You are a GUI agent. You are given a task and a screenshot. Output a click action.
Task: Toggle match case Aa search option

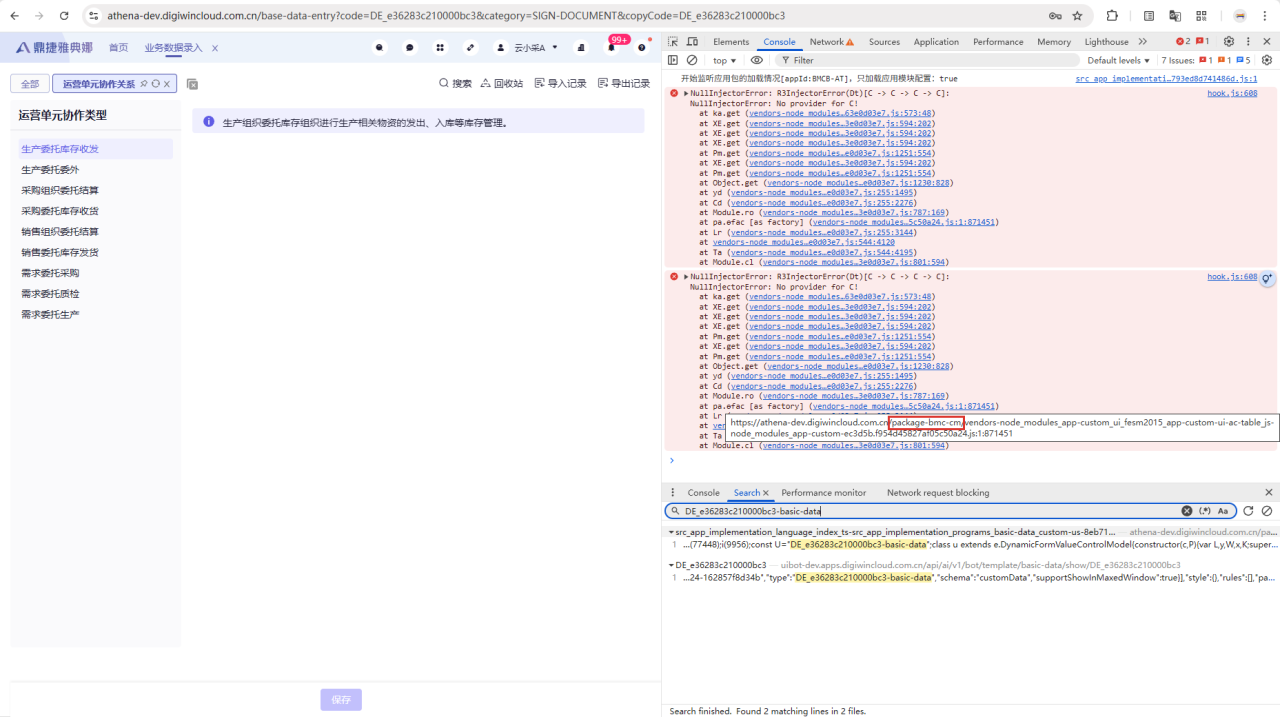(x=1223, y=511)
